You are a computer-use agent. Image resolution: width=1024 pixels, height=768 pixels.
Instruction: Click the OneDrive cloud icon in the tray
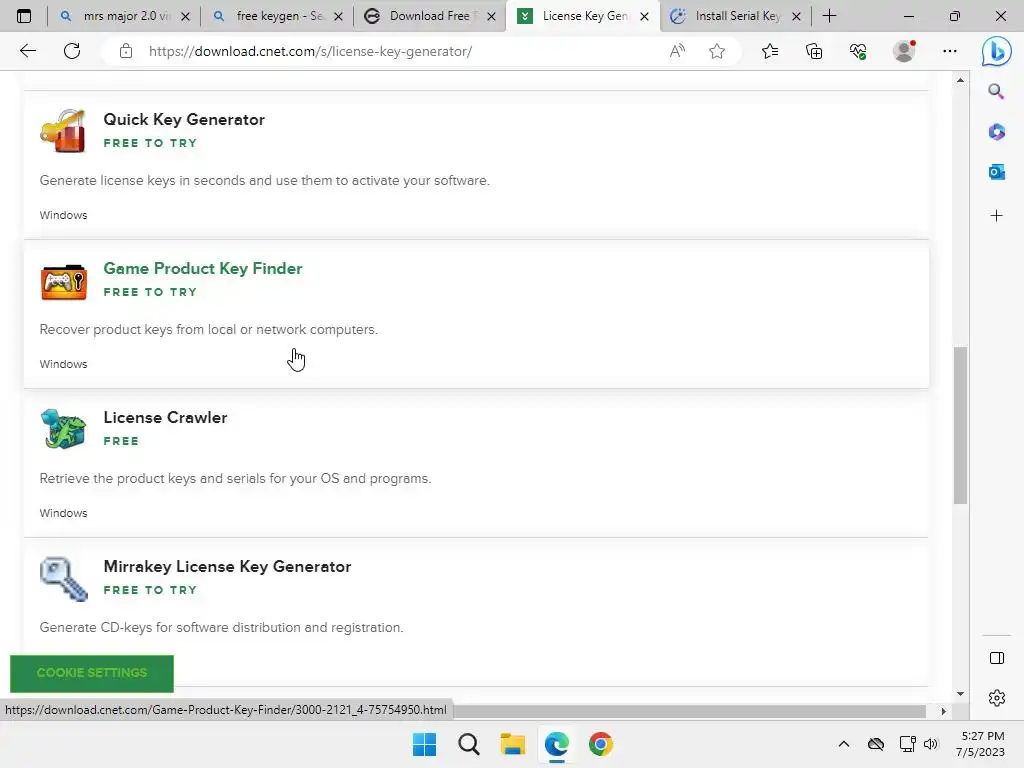point(876,744)
